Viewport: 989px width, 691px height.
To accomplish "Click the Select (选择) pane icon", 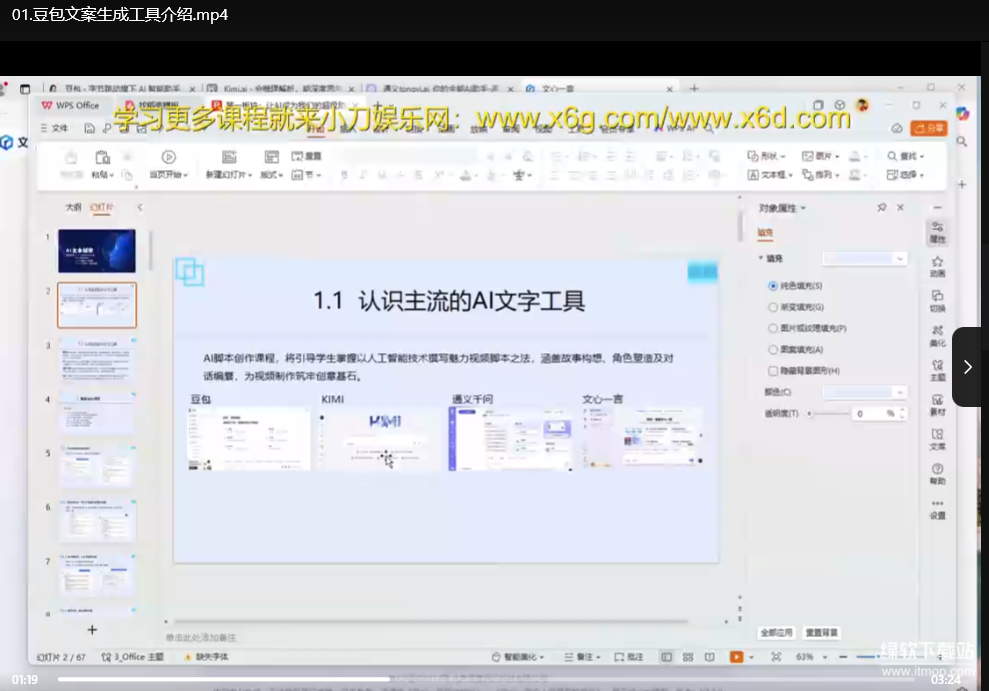I will pos(892,175).
